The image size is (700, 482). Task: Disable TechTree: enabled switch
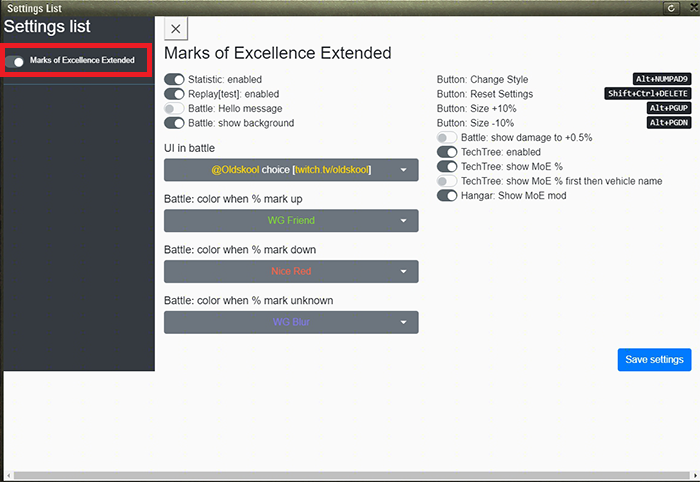click(x=447, y=152)
